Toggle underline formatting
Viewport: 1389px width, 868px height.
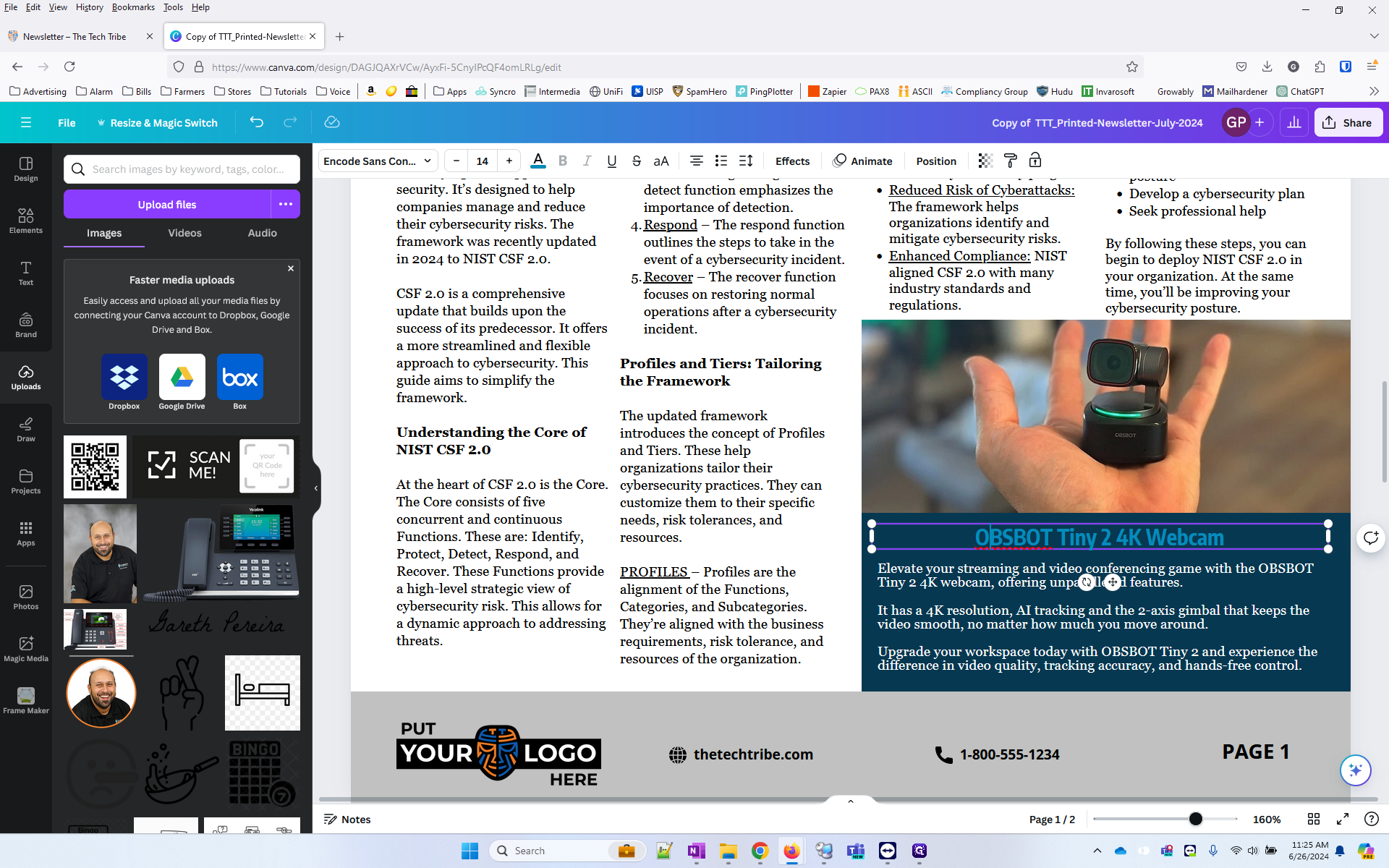coord(612,161)
